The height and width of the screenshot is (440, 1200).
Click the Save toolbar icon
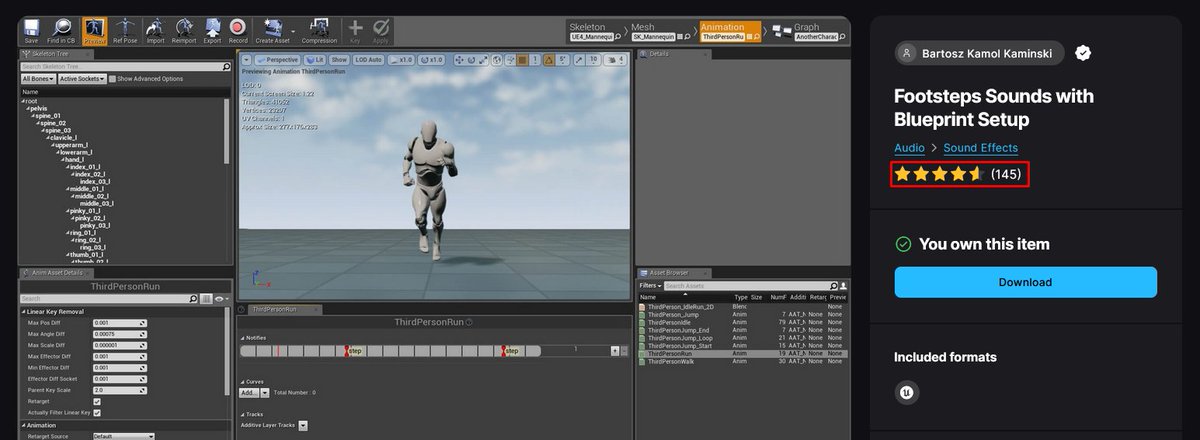point(31,30)
